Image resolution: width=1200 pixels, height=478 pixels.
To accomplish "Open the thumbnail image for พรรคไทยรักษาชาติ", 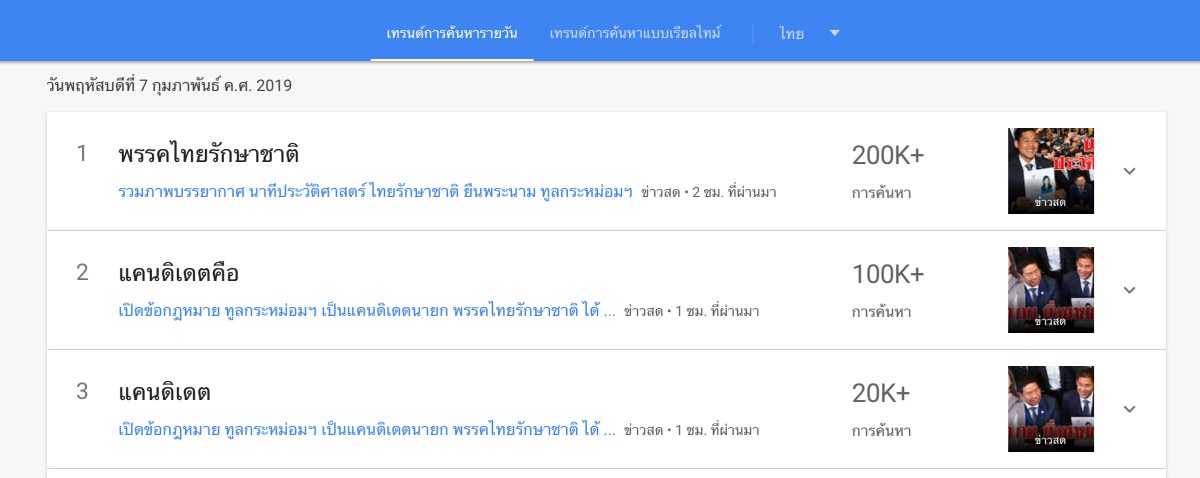I will click(1050, 171).
